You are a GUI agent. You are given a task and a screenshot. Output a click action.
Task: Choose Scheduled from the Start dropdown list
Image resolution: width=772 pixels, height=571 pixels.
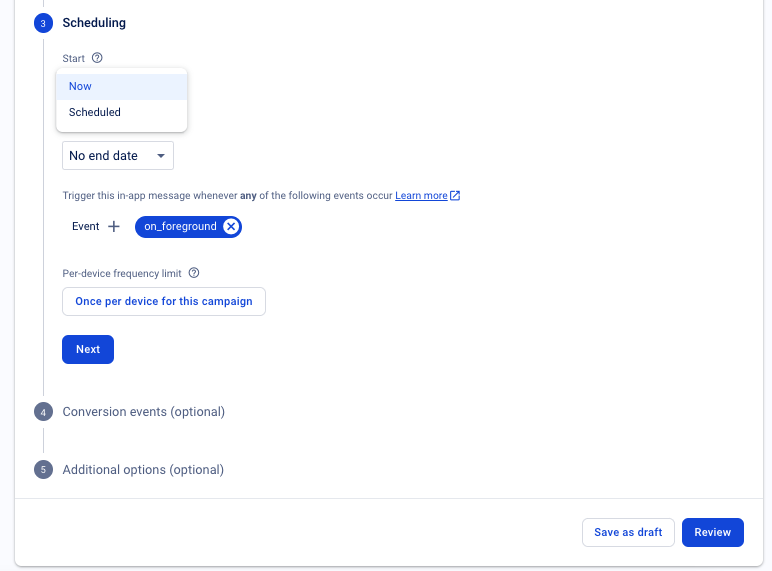pos(121,112)
